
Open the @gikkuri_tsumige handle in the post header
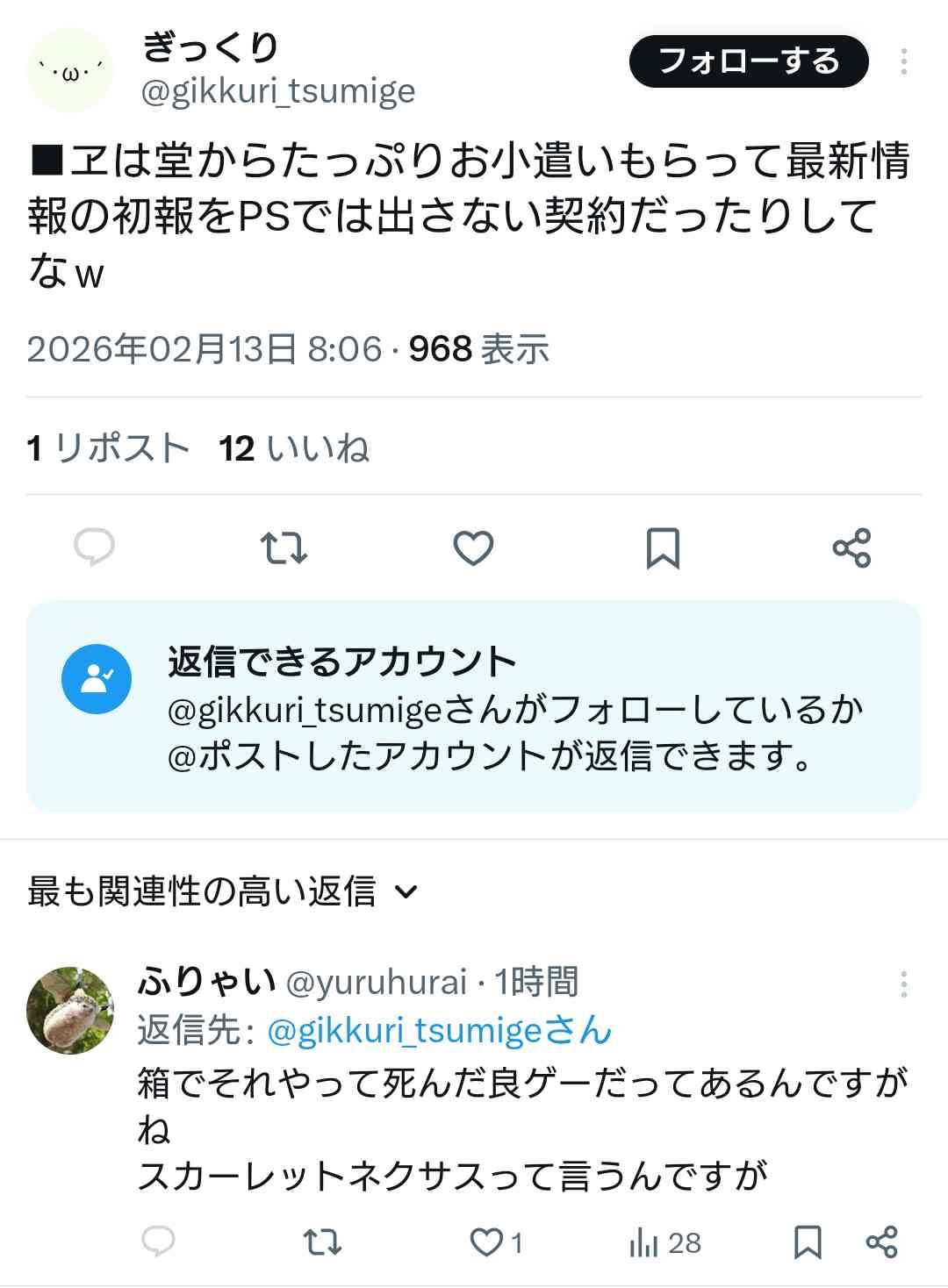click(278, 91)
